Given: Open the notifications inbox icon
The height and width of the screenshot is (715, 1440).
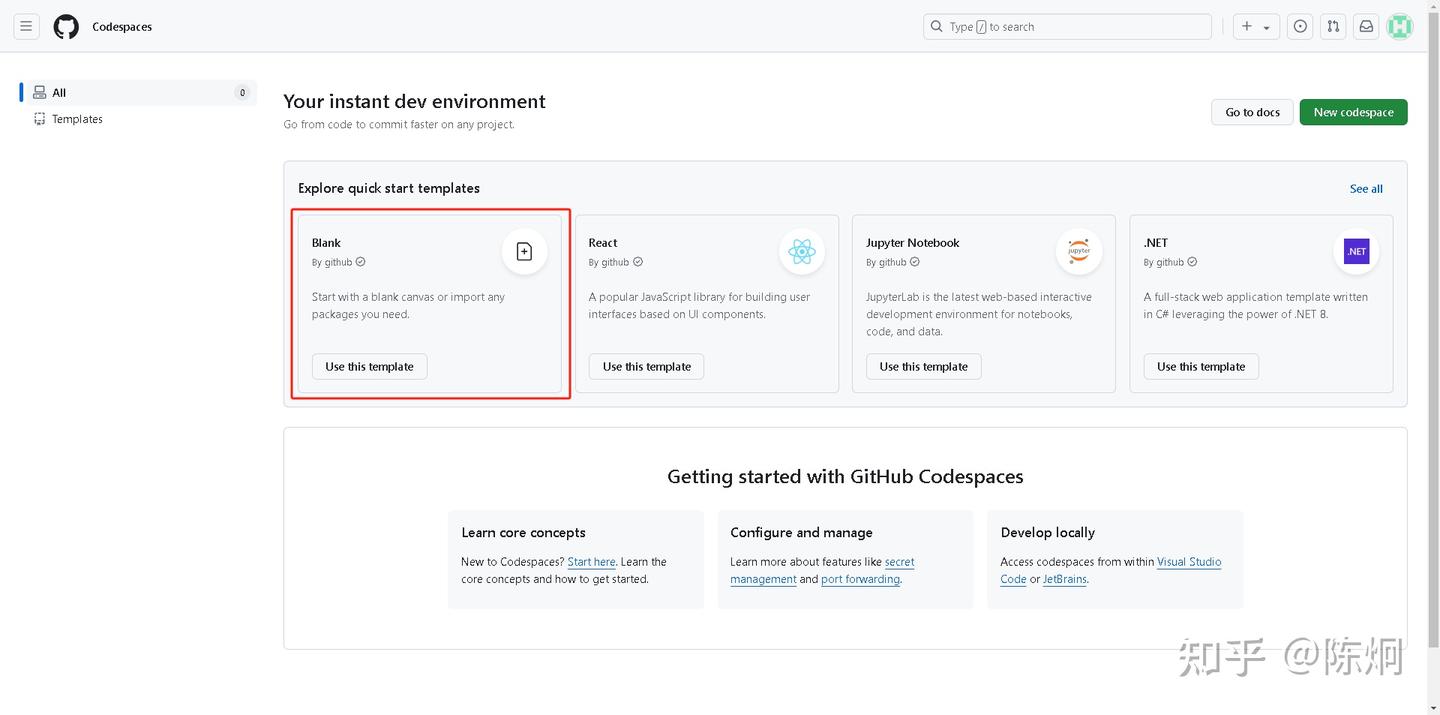Looking at the screenshot, I should click(1366, 27).
